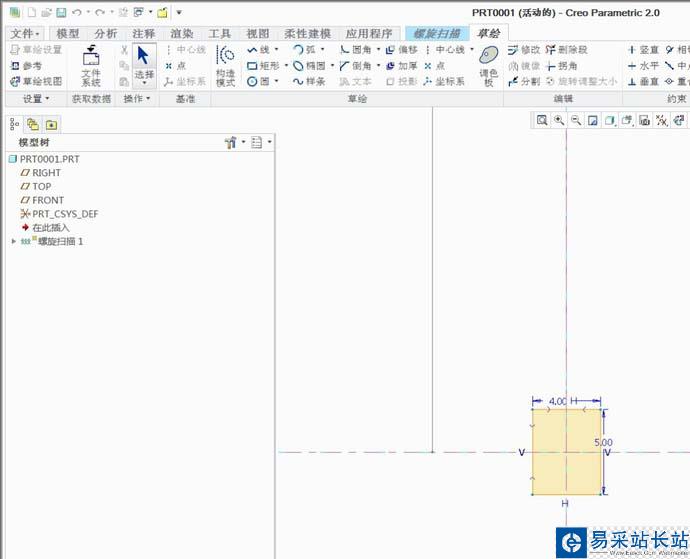Apply the 水平 (Horizontal) constraint
The width and height of the screenshot is (690, 559).
point(643,66)
